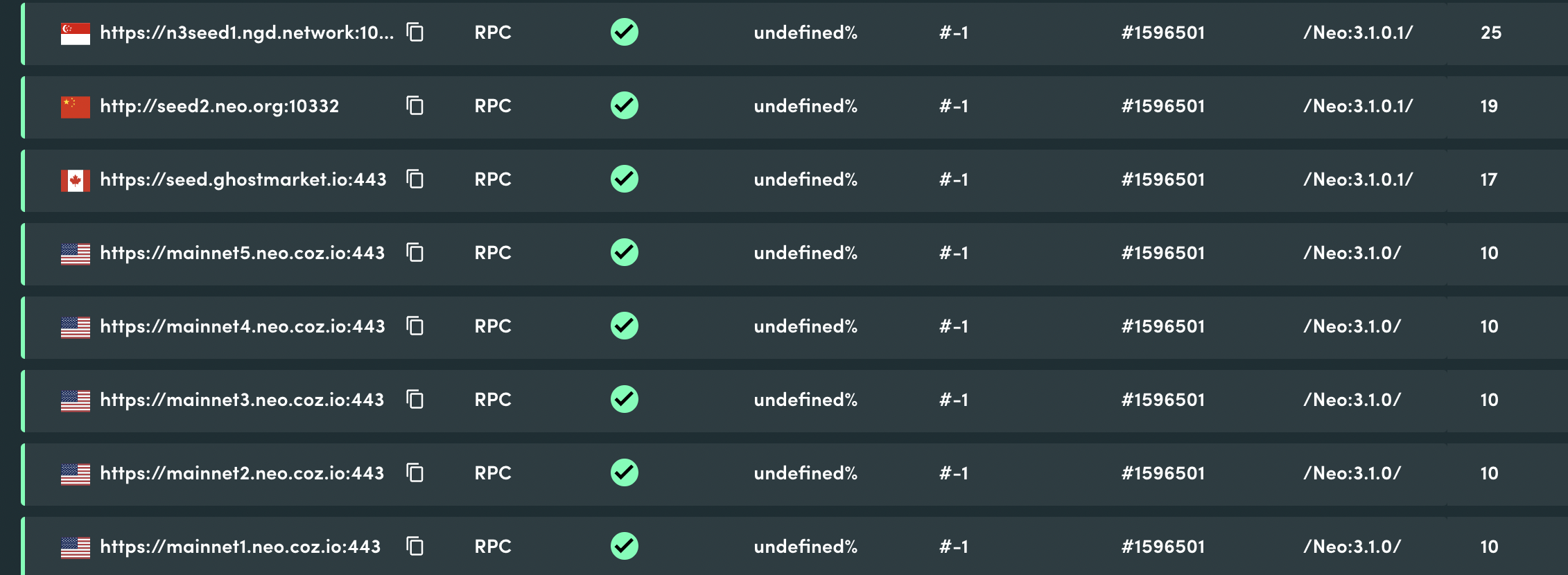The height and width of the screenshot is (575, 1568).
Task: Click the green accent bar beside mainnet5 row
Action: (x=23, y=254)
